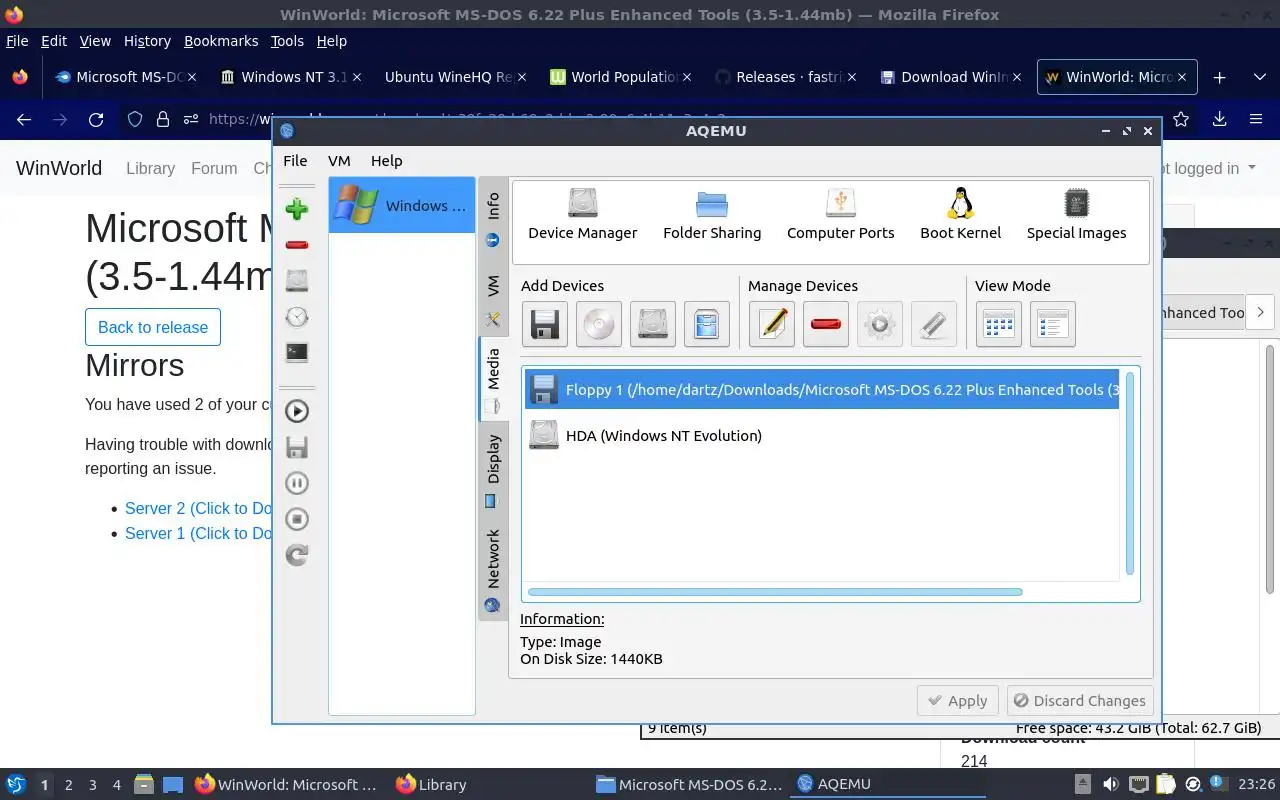
Task: Click the quick format eraser icon
Action: [934, 324]
